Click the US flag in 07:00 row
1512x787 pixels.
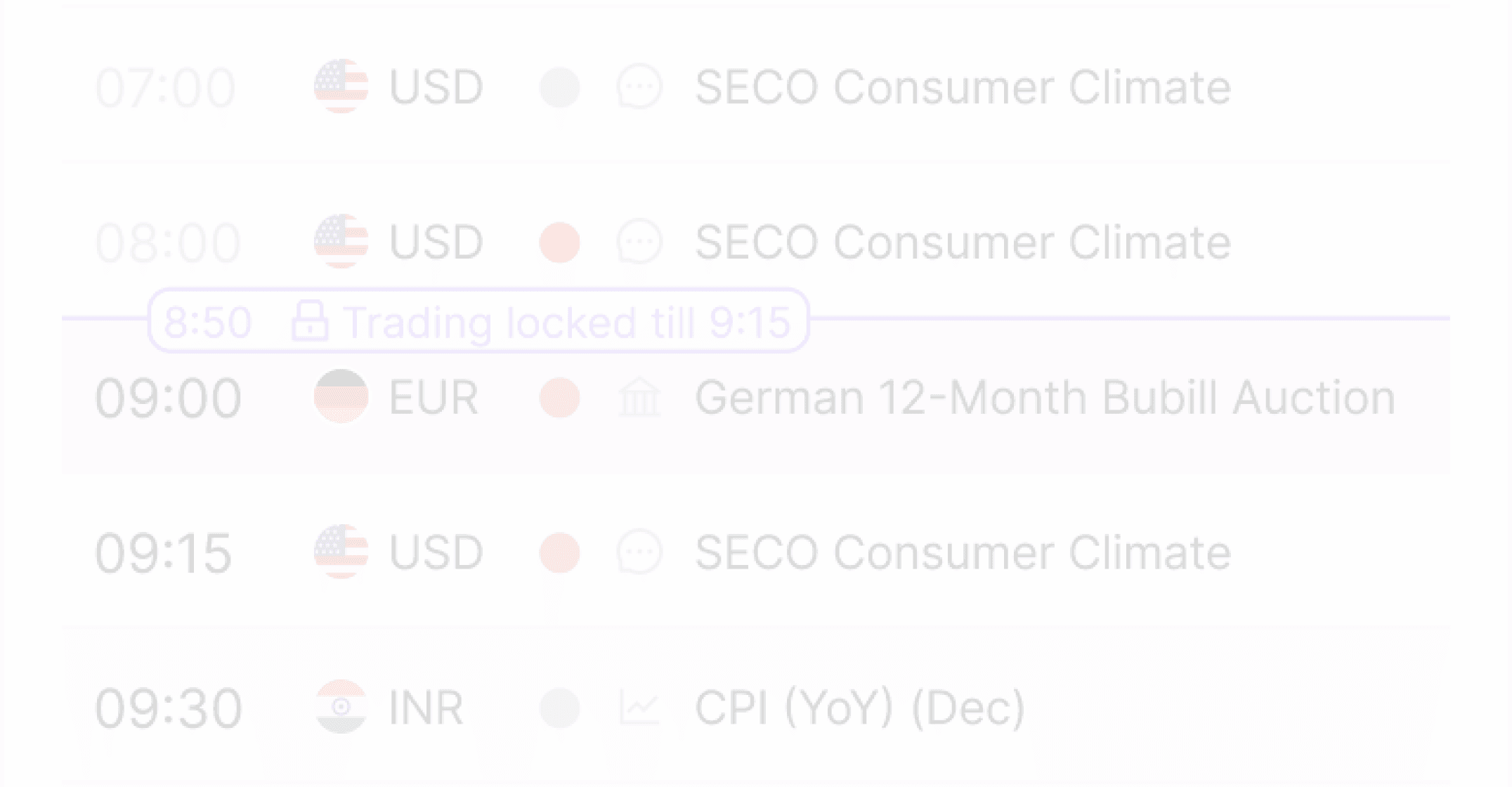point(341,86)
